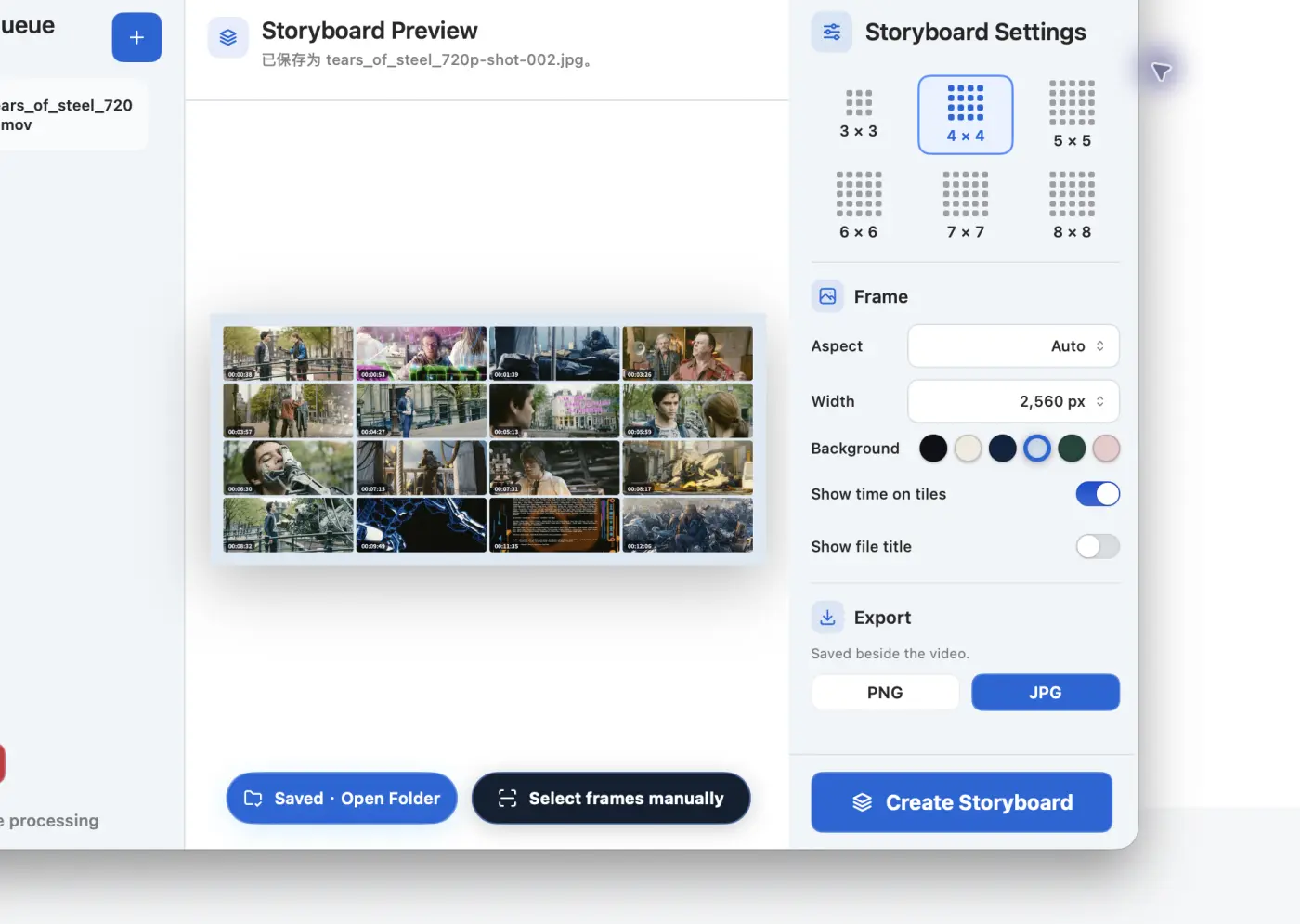Click the Export section download icon
Viewport: 1300px width, 924px height.
[x=827, y=618]
